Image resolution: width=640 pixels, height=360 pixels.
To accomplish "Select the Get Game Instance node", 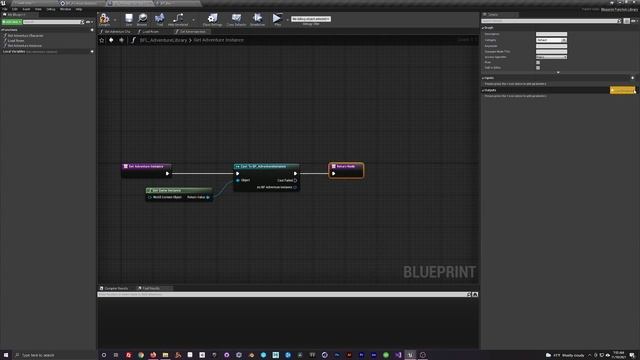I will click(179, 194).
